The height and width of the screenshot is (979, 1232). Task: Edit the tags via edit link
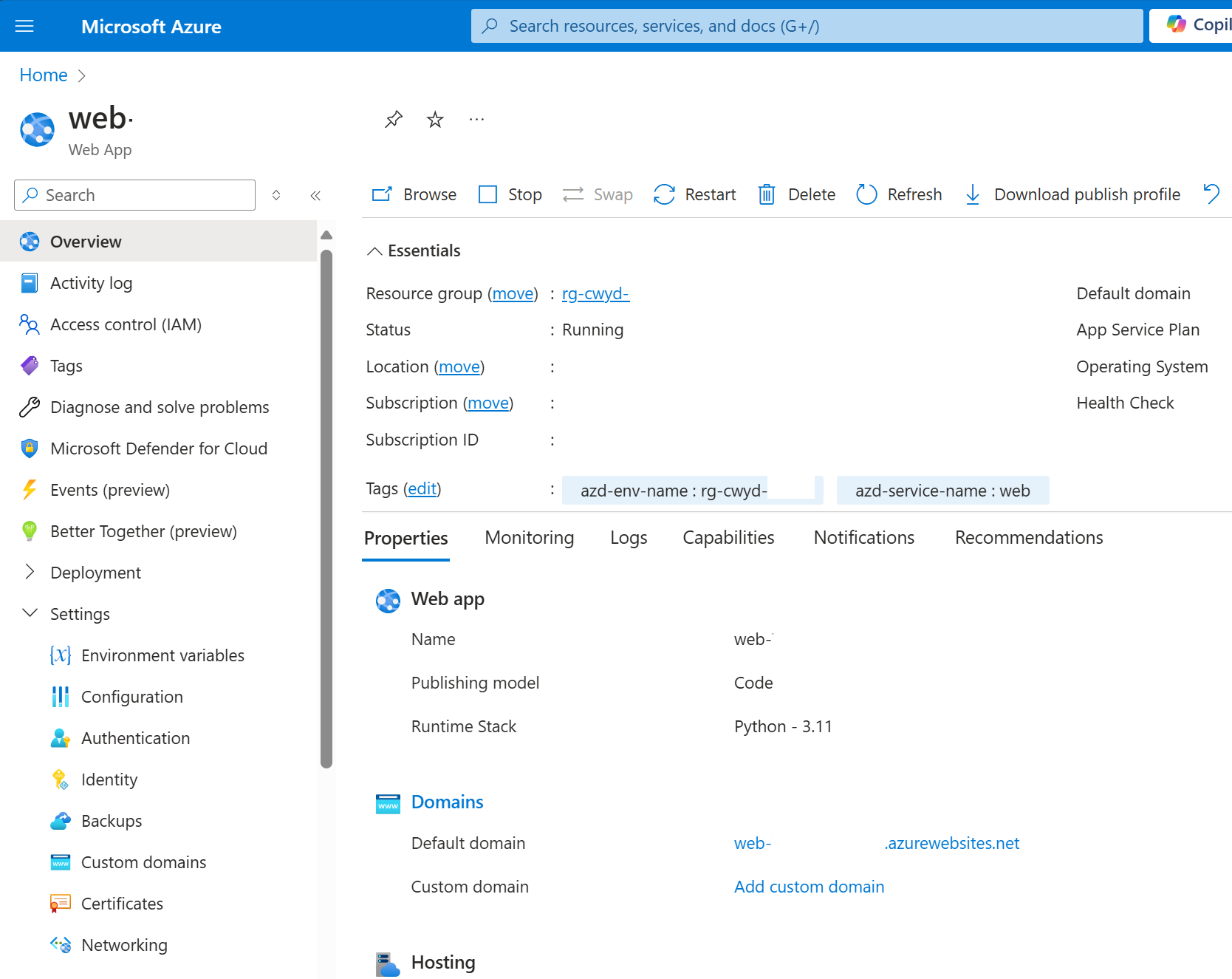[422, 489]
